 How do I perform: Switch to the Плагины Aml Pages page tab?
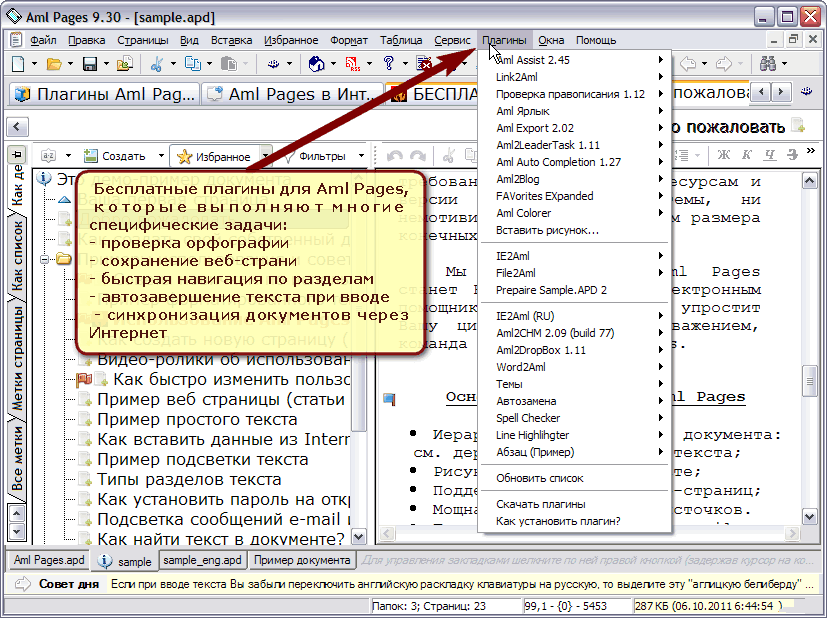pos(104,94)
